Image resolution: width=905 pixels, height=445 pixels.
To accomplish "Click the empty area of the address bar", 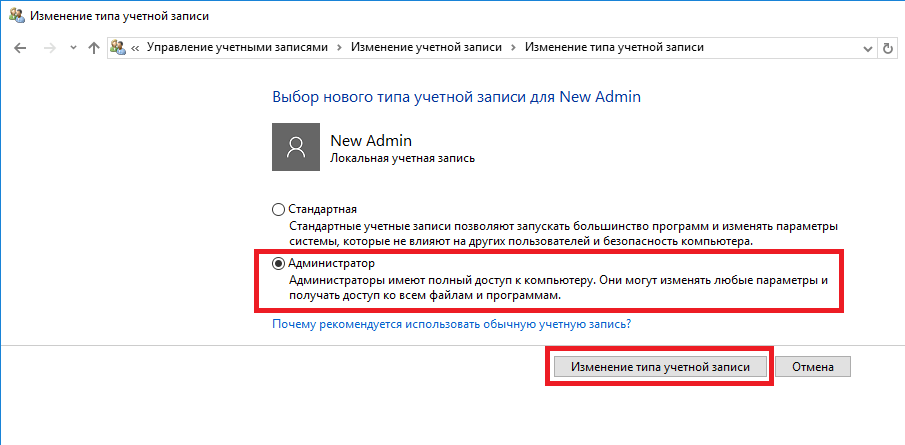I will tap(780, 48).
